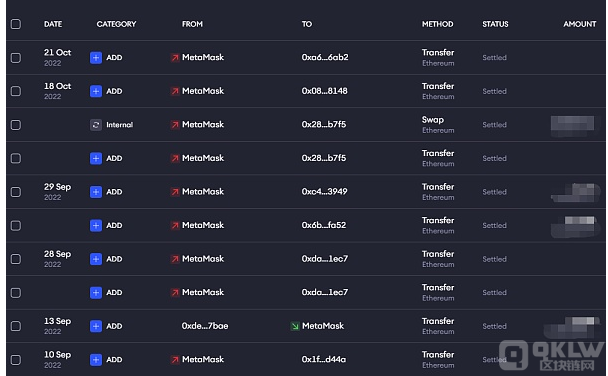Click the blue plus icon on 29 Sep row
This screenshot has height=376, width=608.
[x=96, y=192]
